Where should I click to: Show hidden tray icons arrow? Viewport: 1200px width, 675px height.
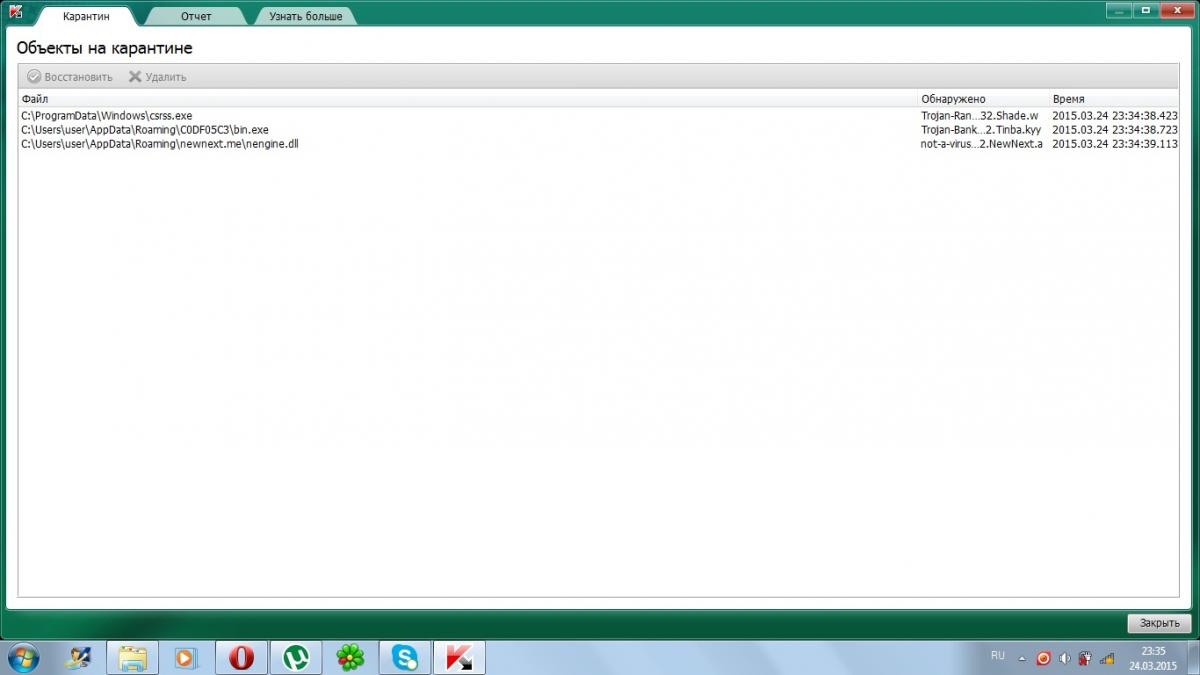[x=1021, y=658]
